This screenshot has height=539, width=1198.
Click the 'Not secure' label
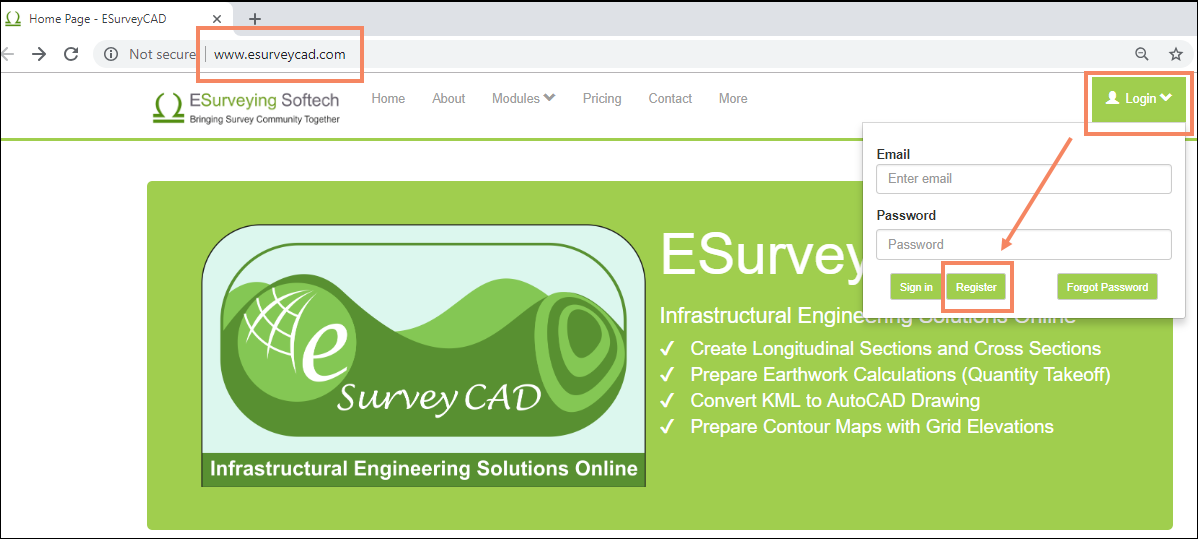pyautogui.click(x=163, y=54)
